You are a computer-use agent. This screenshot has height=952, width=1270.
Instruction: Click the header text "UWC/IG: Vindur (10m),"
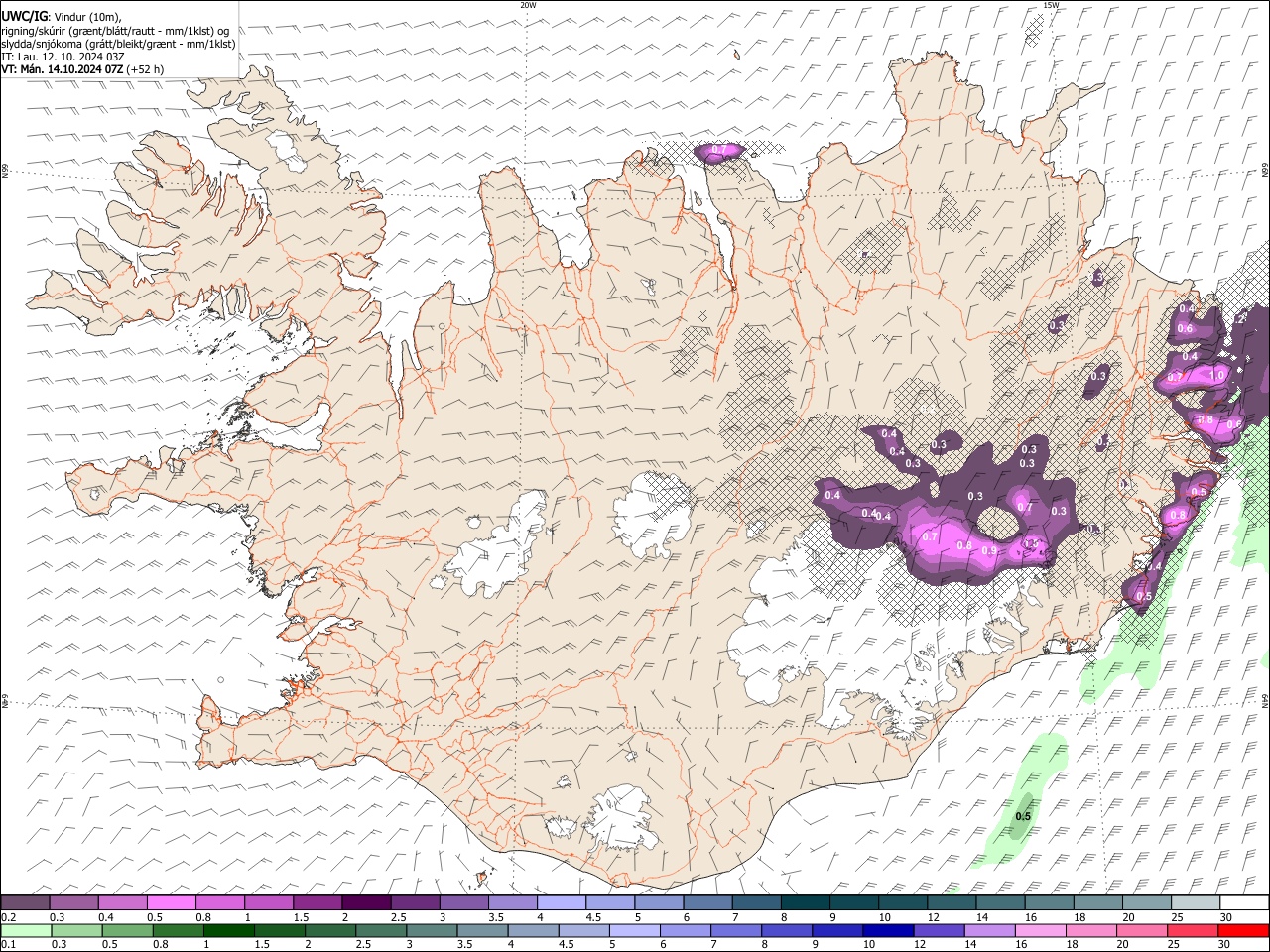pyautogui.click(x=62, y=17)
